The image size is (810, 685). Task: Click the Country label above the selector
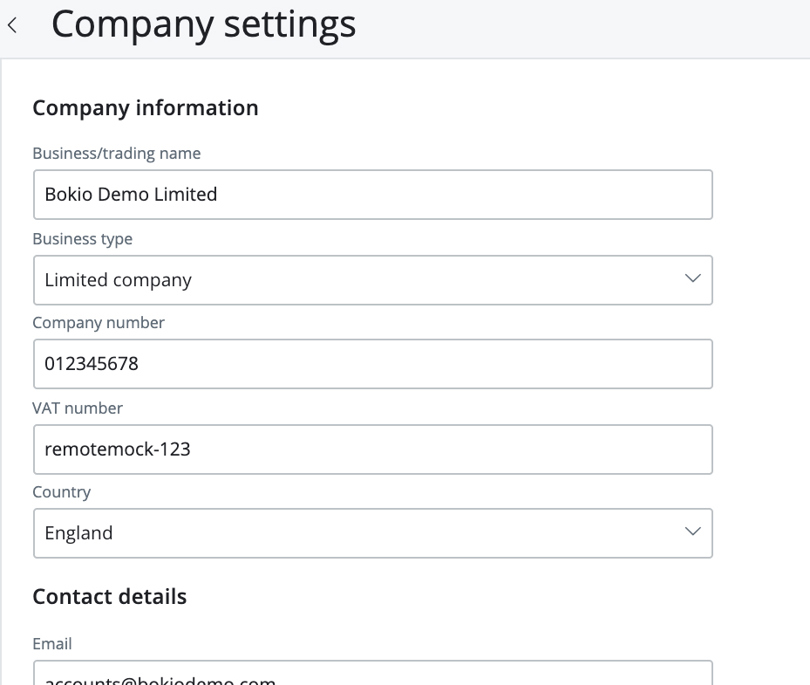pyautogui.click(x=62, y=492)
